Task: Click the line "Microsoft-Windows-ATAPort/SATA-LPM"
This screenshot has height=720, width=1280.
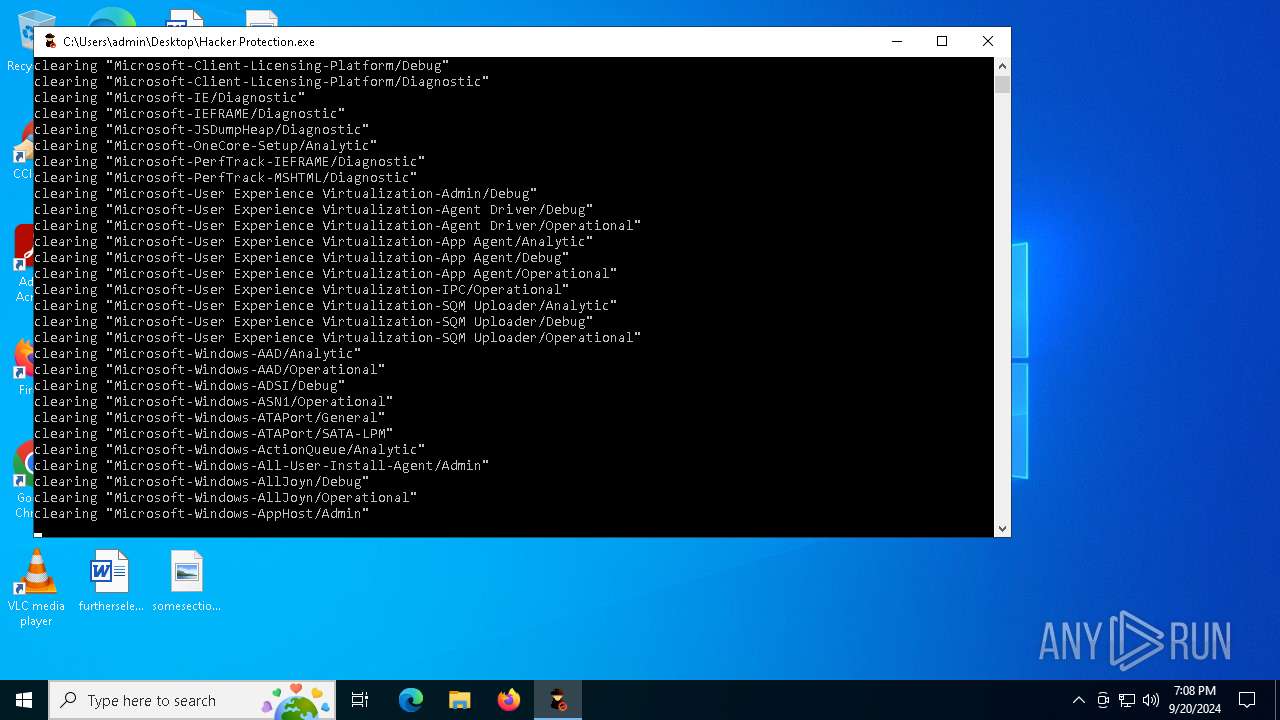Action: click(x=213, y=434)
